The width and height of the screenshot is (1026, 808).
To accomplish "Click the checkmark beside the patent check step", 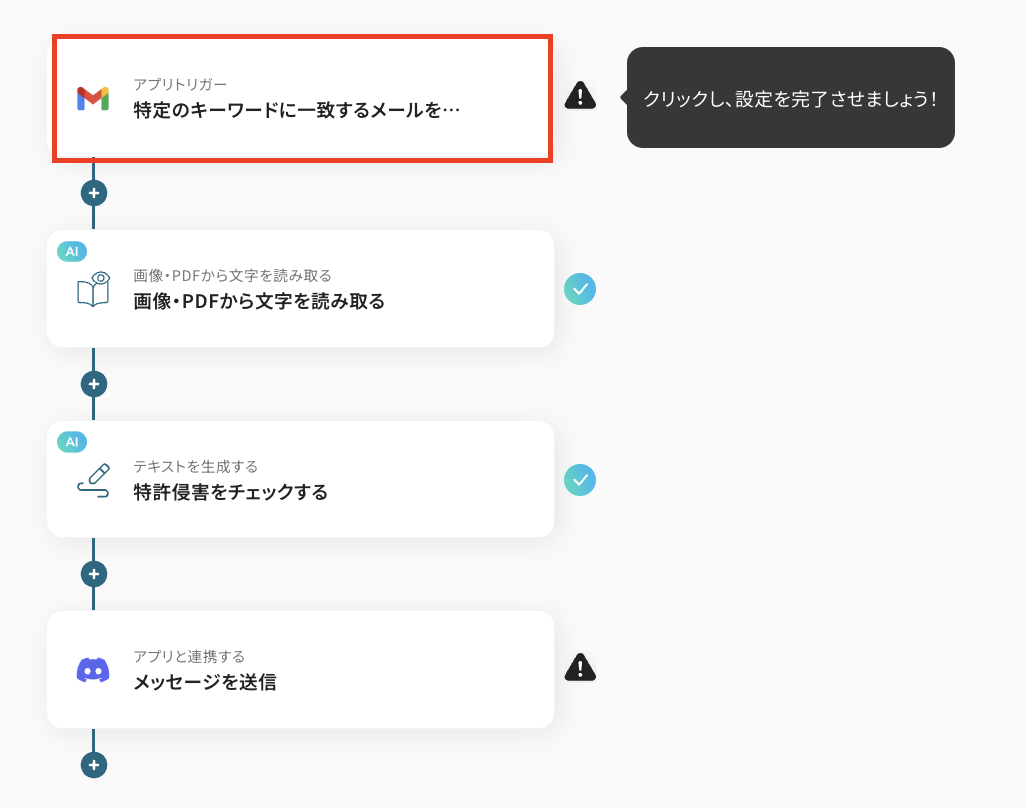I will tap(580, 480).
